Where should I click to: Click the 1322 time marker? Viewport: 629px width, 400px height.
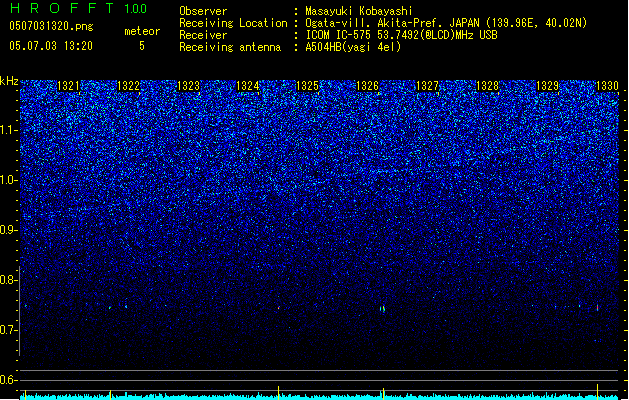(x=128, y=85)
